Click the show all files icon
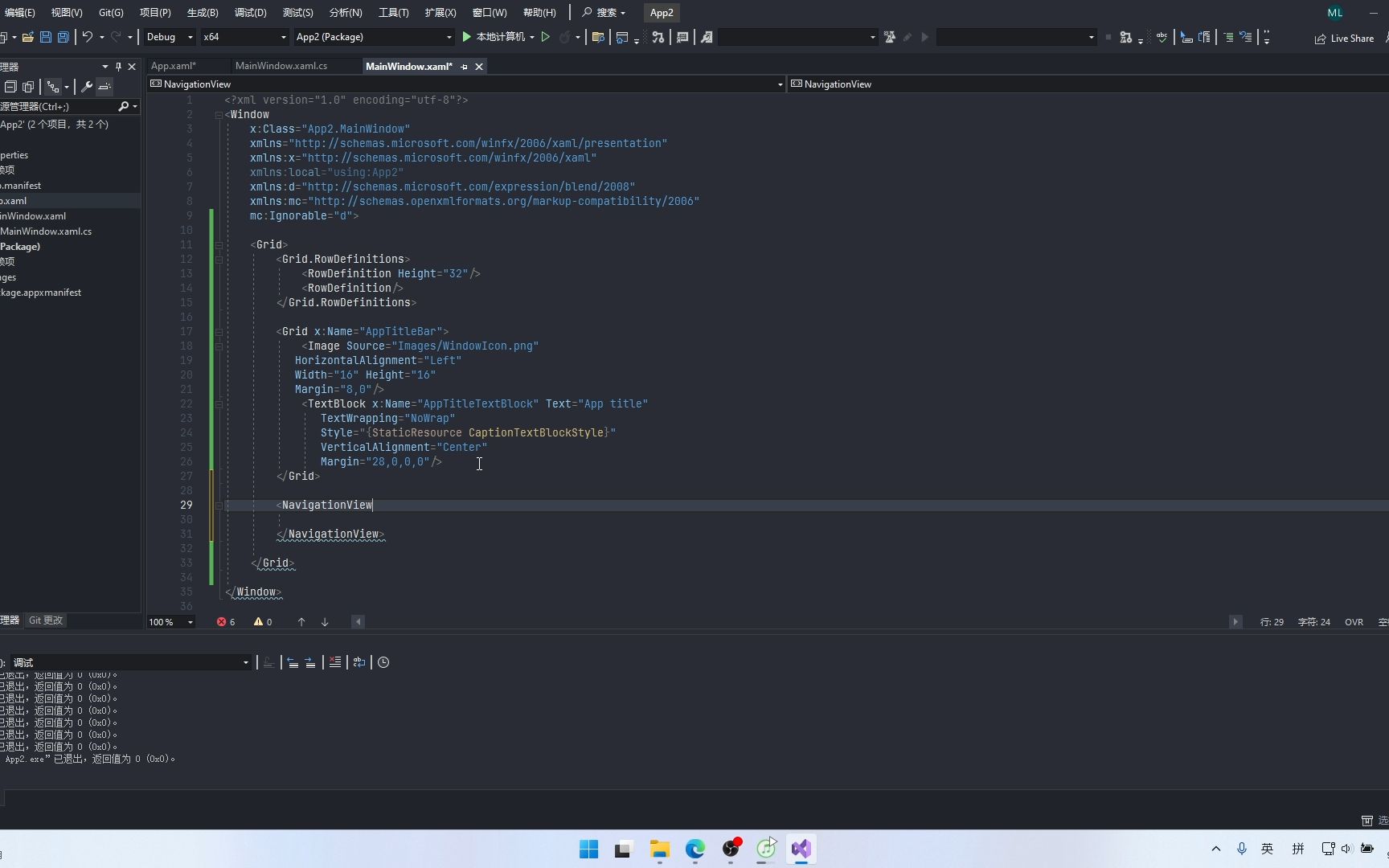 coord(28,87)
